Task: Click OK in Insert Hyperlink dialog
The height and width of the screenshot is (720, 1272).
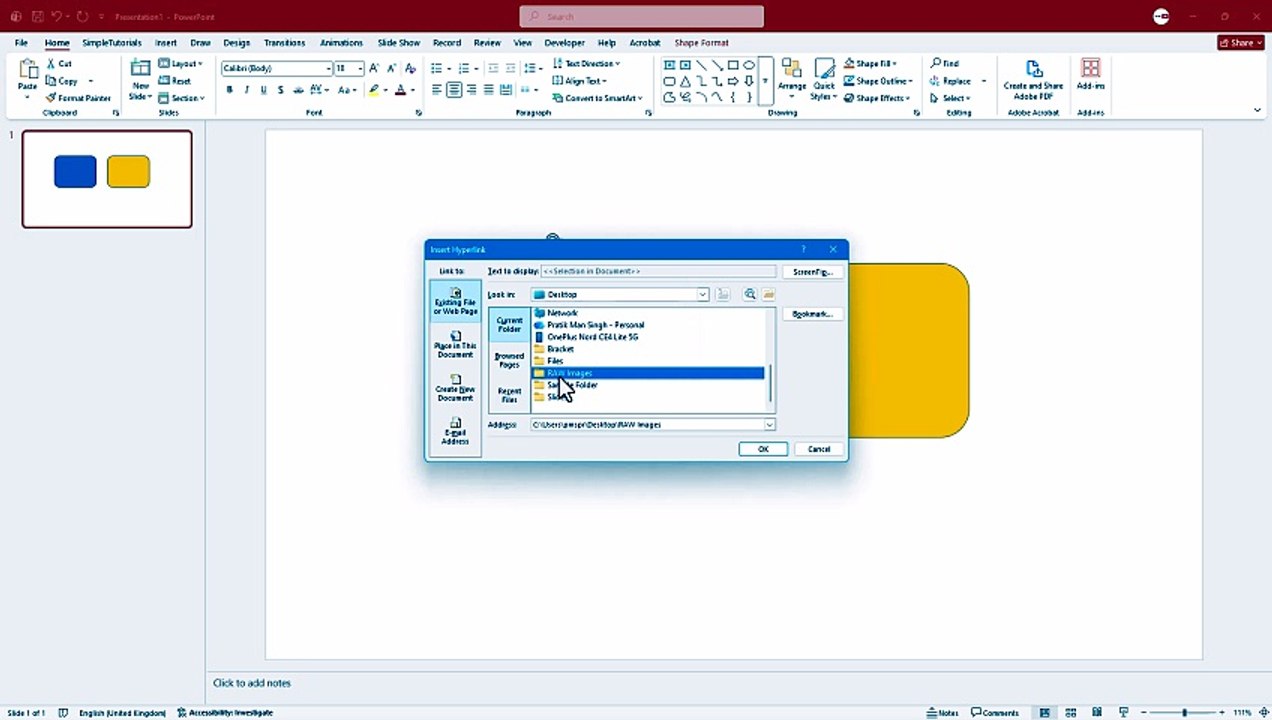Action: click(x=763, y=449)
